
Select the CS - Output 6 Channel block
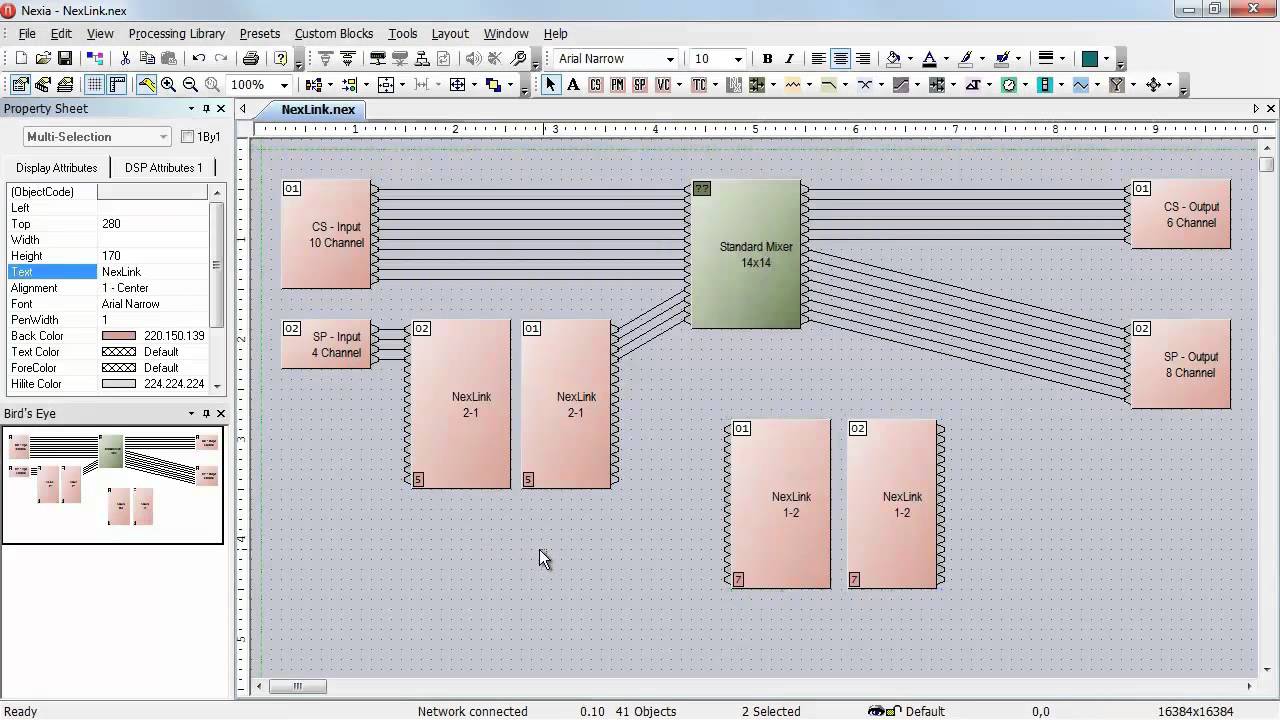tap(1180, 214)
